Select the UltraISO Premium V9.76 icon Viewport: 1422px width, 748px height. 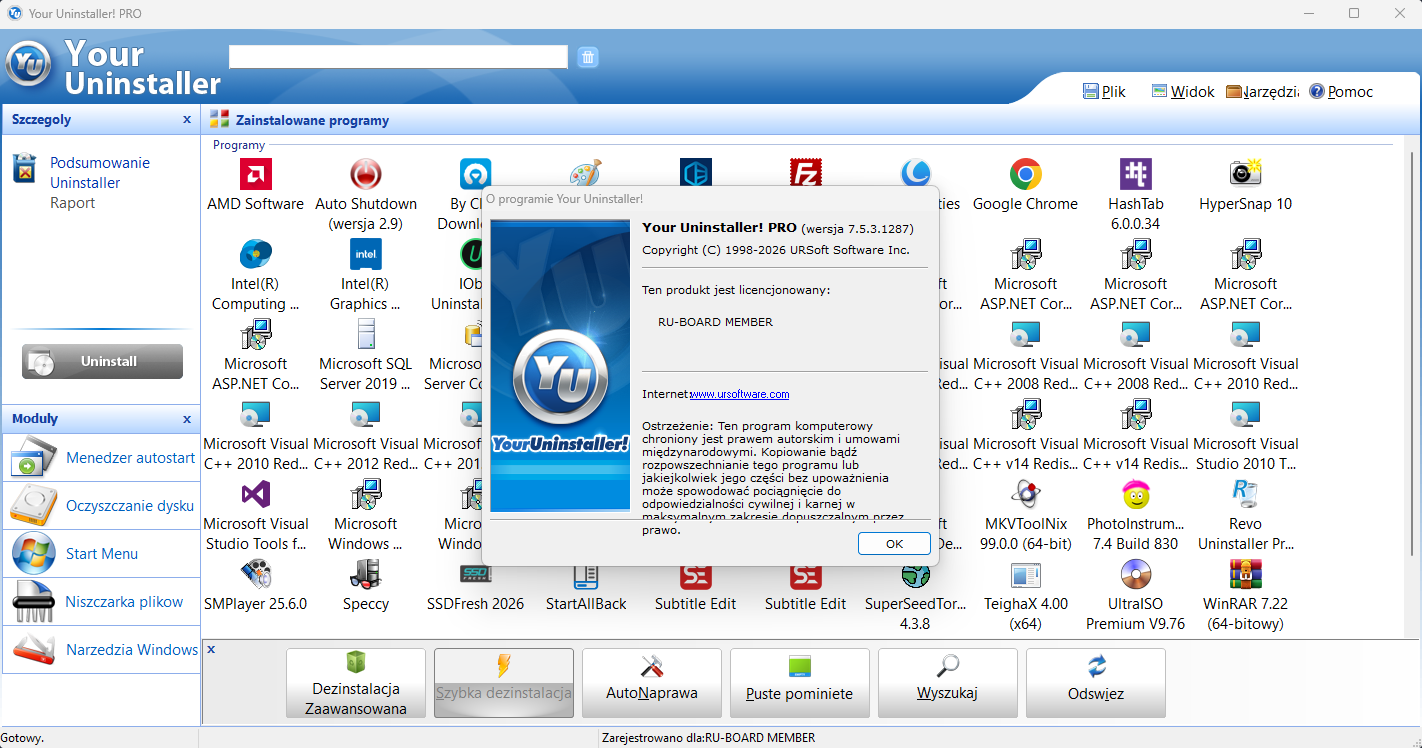point(1135,574)
